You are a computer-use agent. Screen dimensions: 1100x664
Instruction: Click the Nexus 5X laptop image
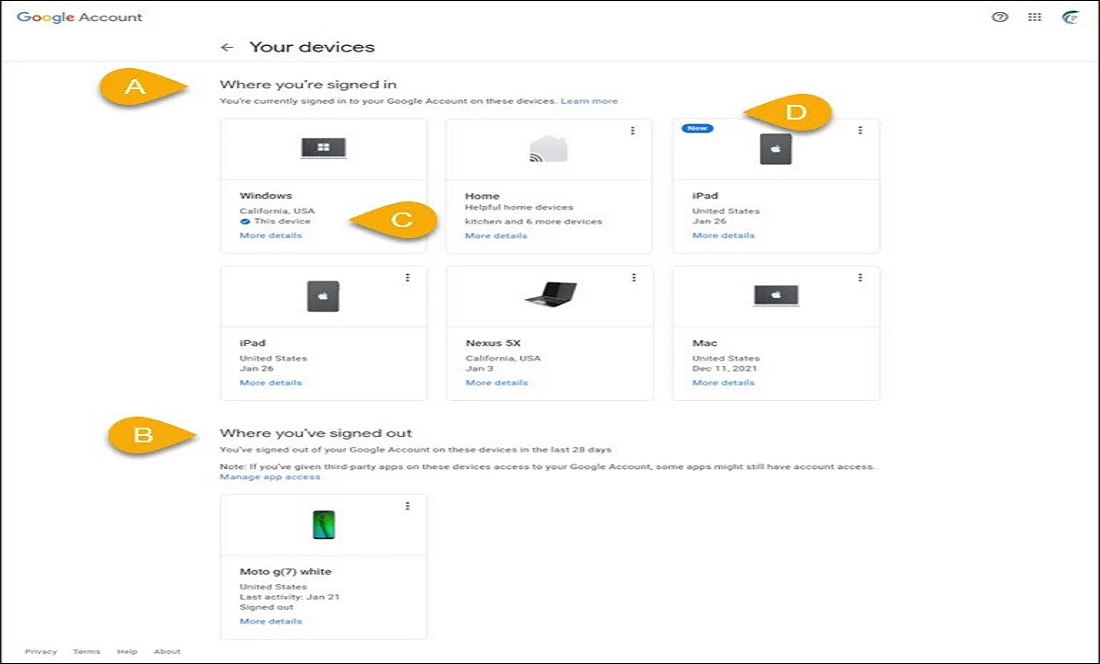point(548,295)
